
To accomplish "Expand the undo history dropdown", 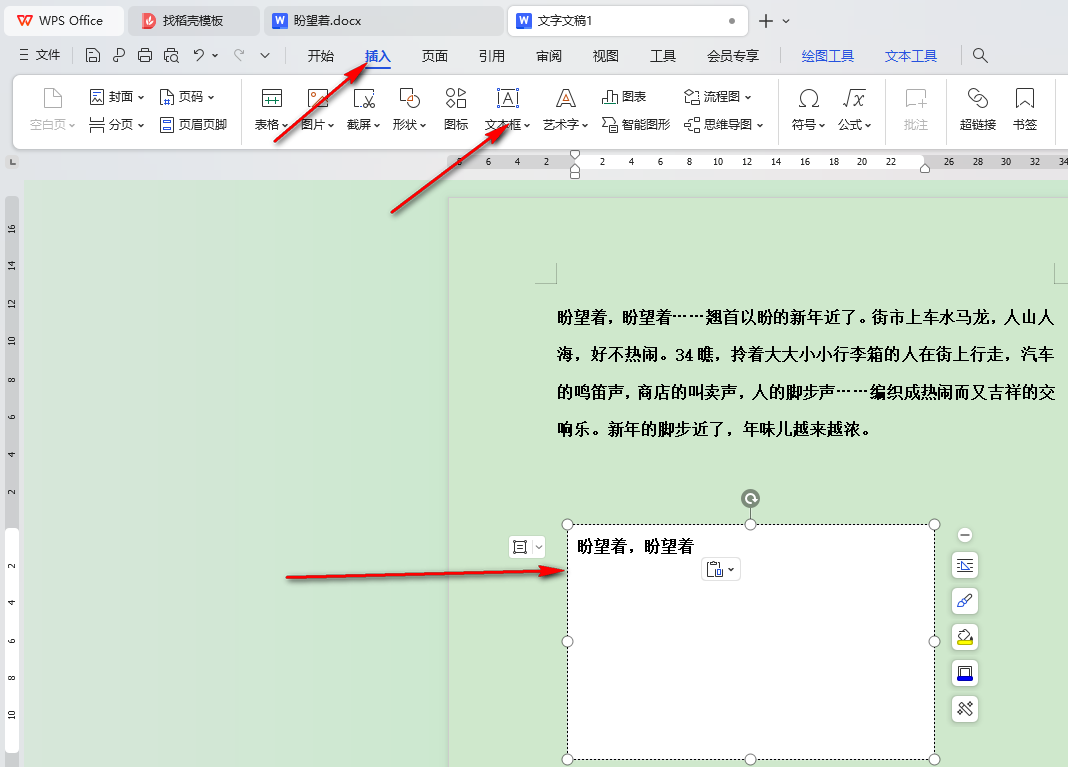I will tap(215, 55).
